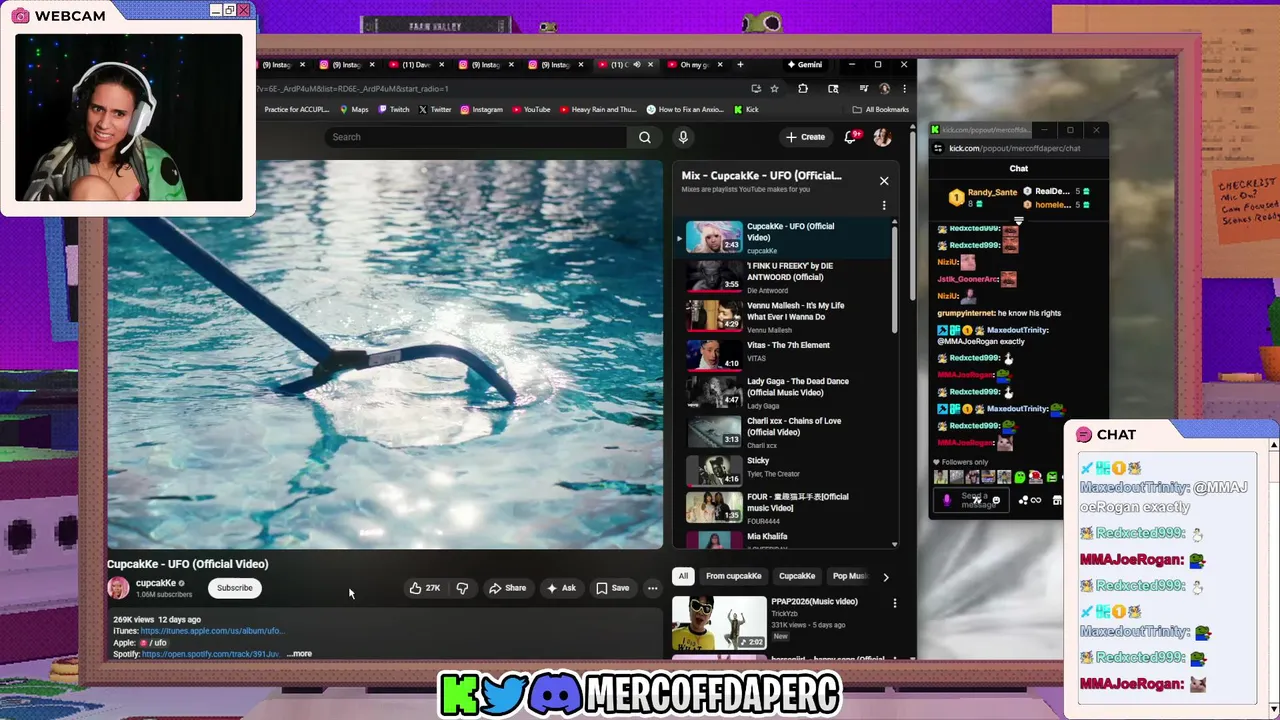Open a new browser tab
The image size is (1280, 720).
point(740,65)
